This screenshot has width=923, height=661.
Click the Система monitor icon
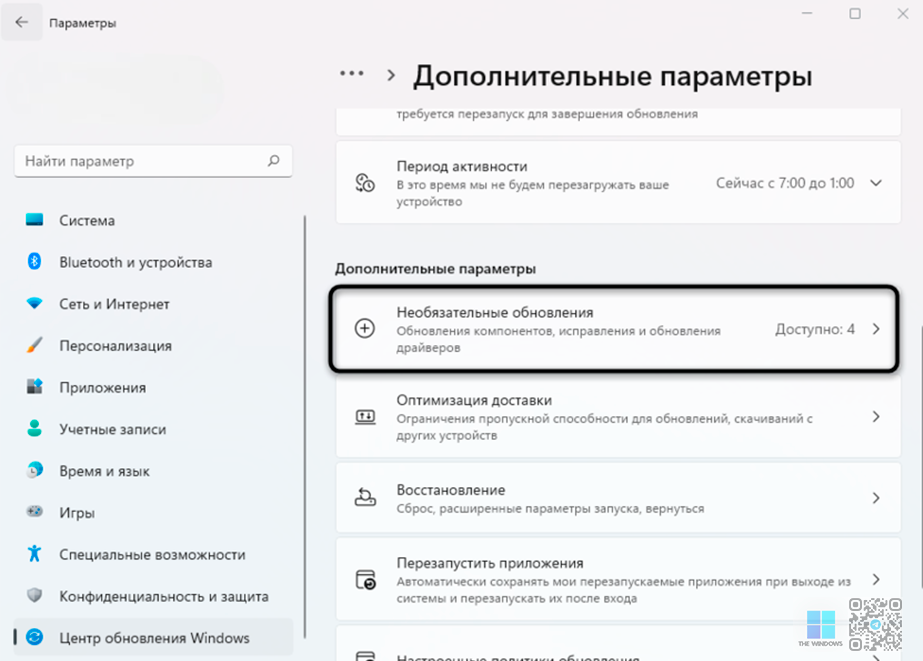pos(34,220)
